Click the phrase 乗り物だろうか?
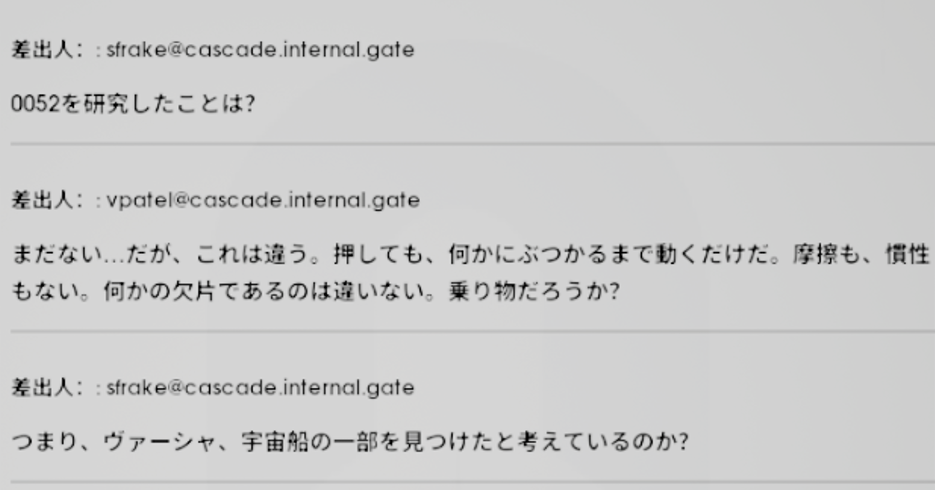 [534, 292]
